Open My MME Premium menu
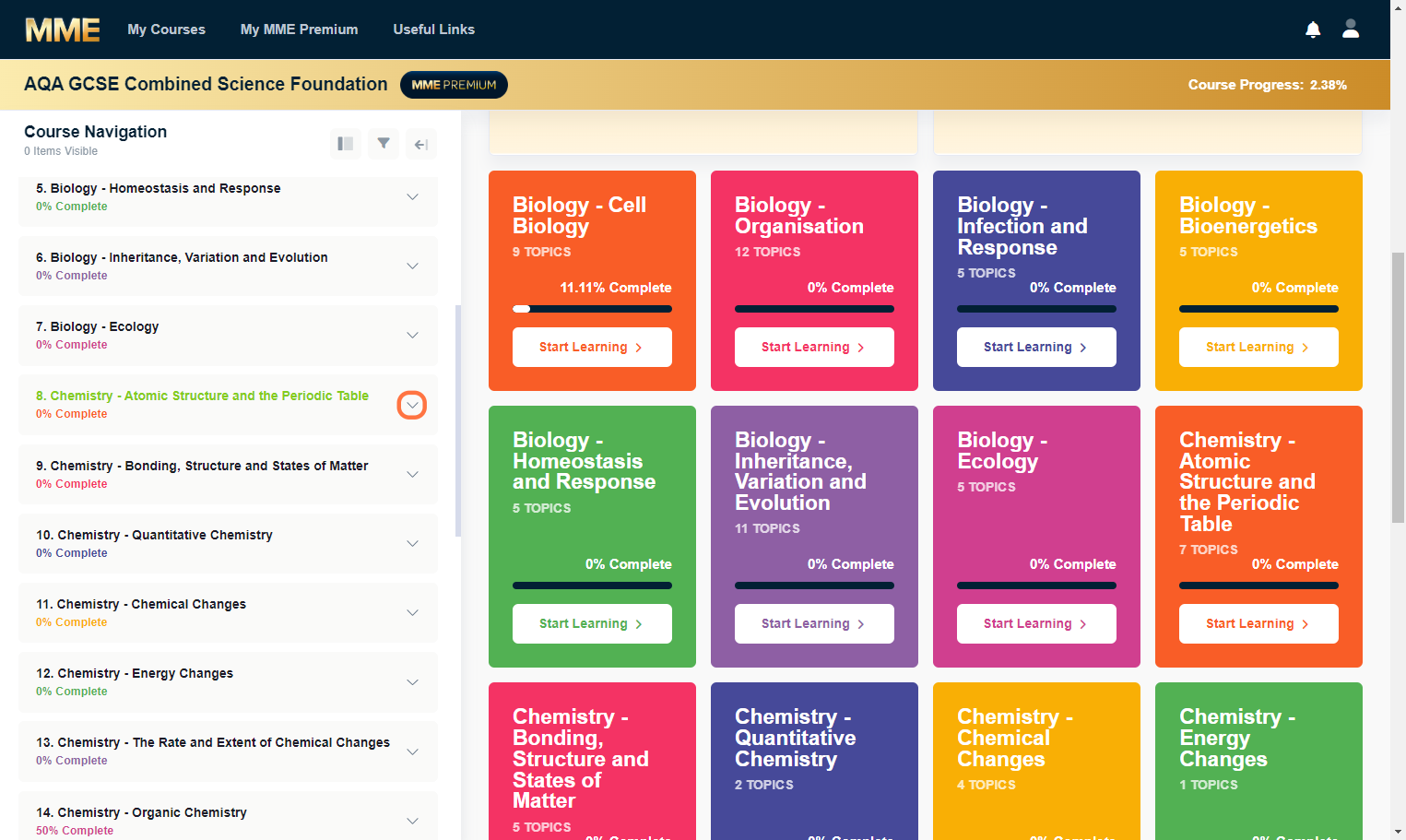This screenshot has height=840, width=1406. click(x=299, y=30)
